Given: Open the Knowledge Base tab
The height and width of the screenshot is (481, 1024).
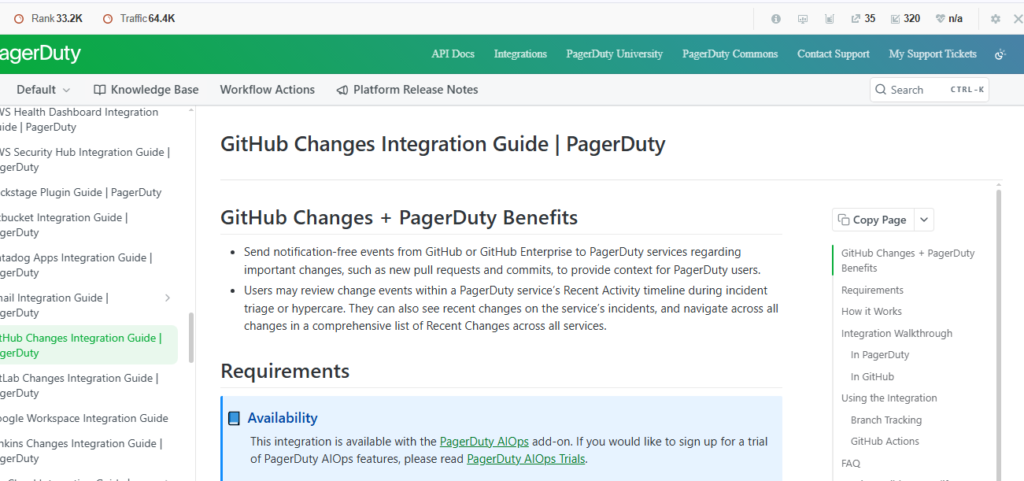Looking at the screenshot, I should click(x=146, y=89).
